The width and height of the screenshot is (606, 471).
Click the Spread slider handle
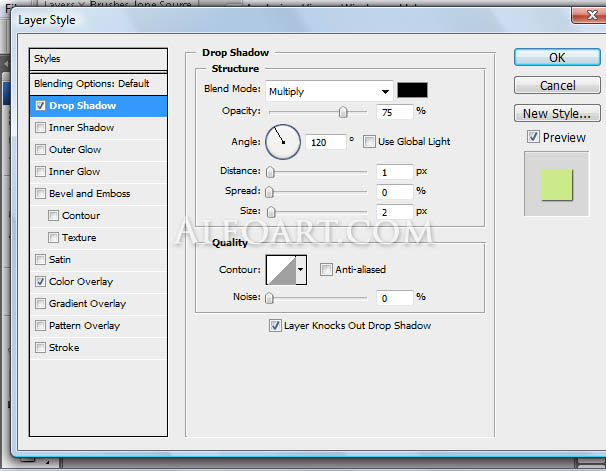[269, 192]
